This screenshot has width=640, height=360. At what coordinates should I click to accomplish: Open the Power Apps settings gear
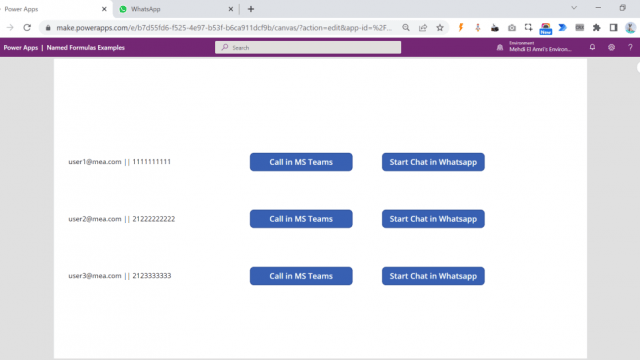click(611, 47)
